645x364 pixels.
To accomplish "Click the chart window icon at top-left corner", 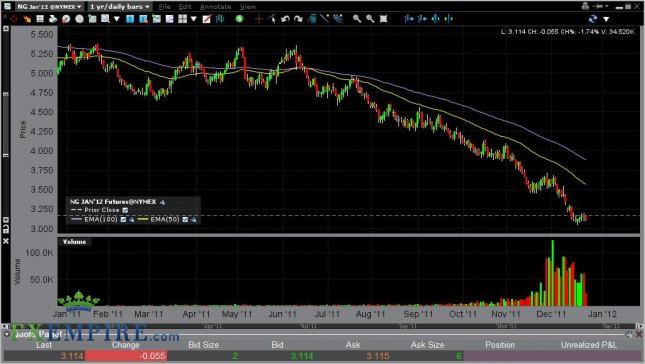I will [x=7, y=7].
